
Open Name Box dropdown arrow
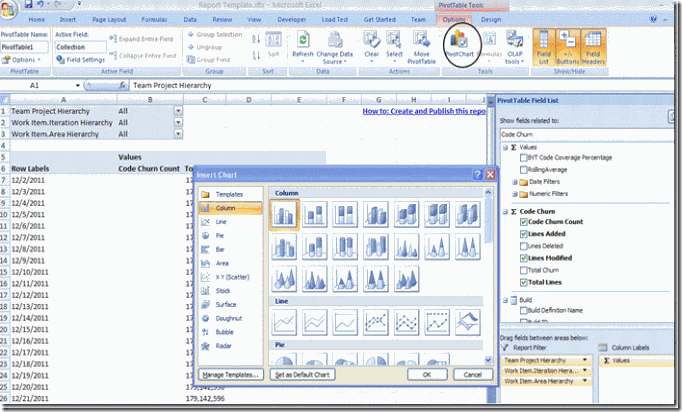(77, 86)
